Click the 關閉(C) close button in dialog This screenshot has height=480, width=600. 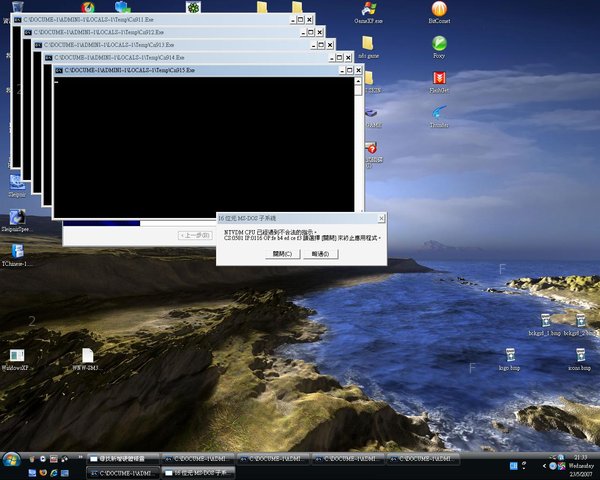coord(282,254)
